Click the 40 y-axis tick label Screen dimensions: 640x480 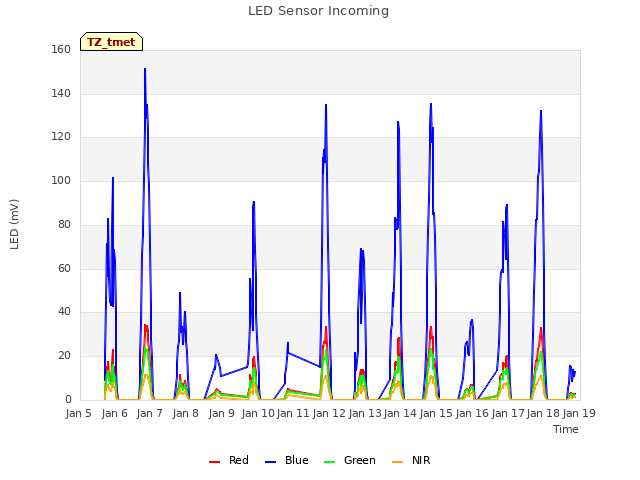[x=64, y=311]
